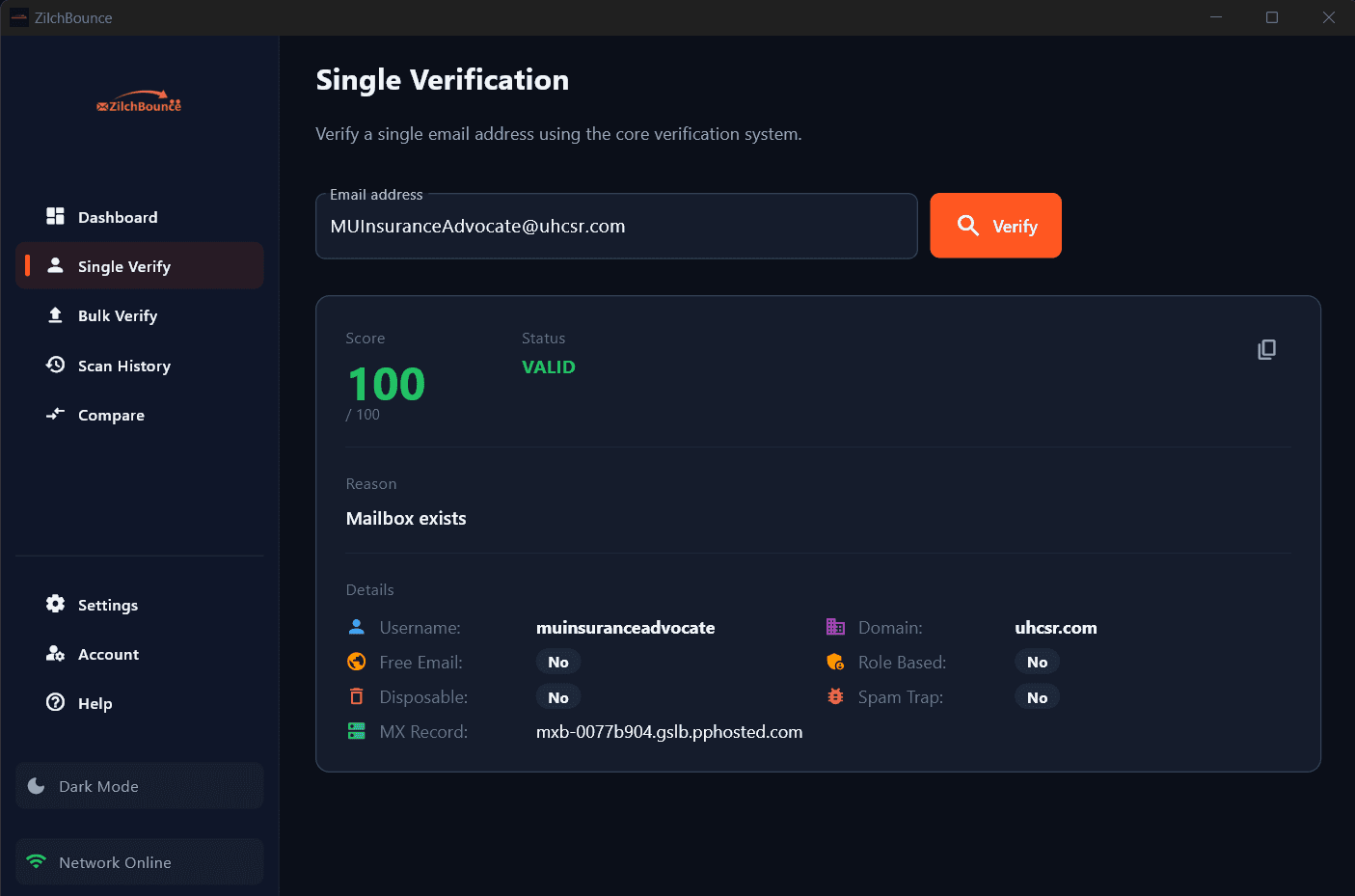Click domain value uhcsr.com

click(1056, 628)
